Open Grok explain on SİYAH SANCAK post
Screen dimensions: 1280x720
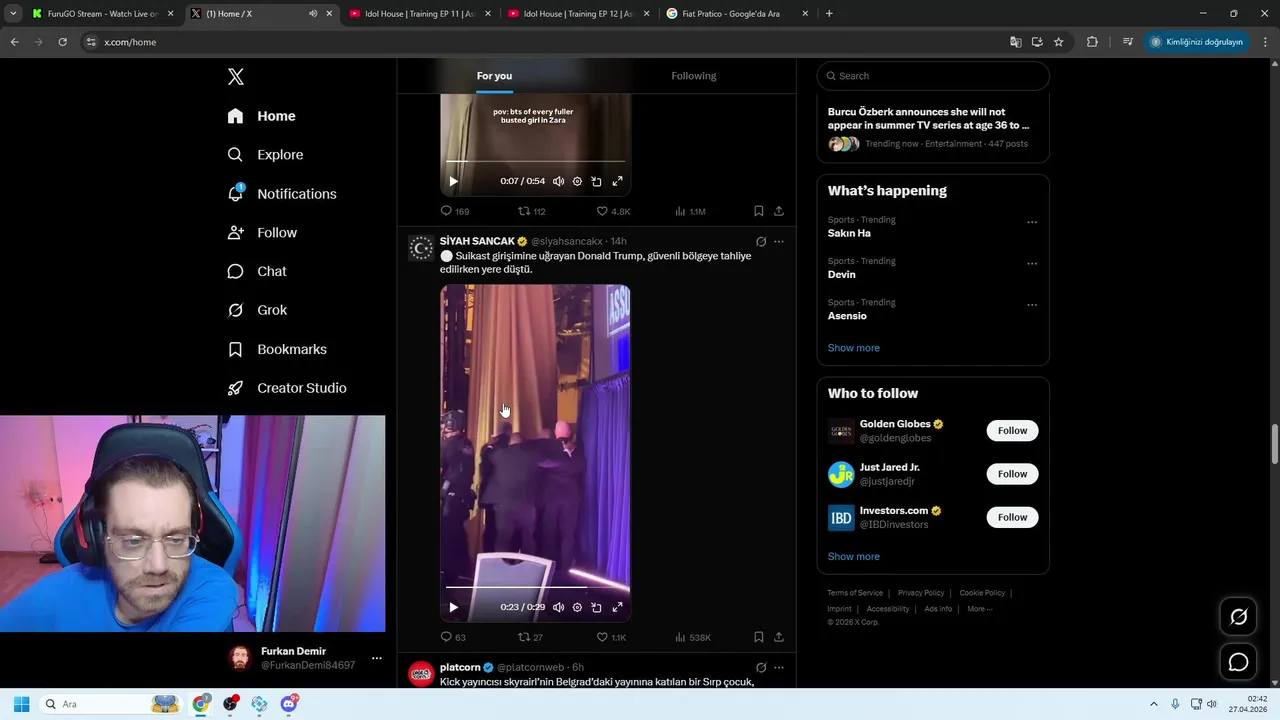coord(761,241)
